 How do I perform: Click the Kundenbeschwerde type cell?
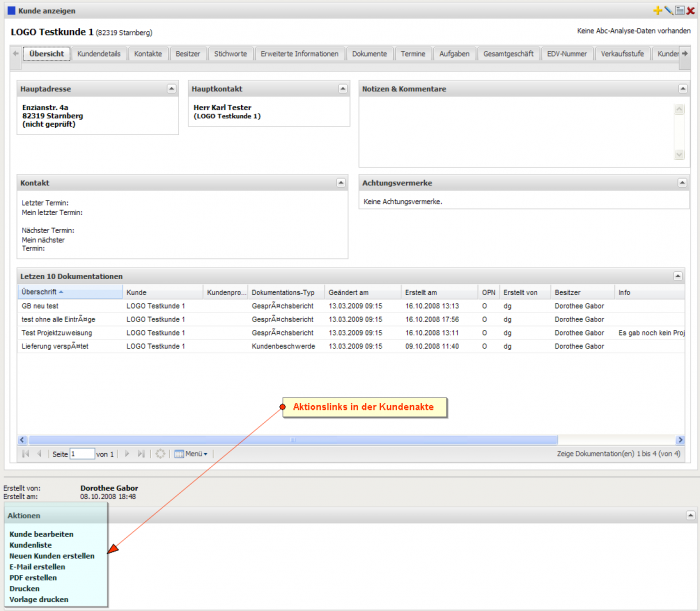tap(283, 346)
